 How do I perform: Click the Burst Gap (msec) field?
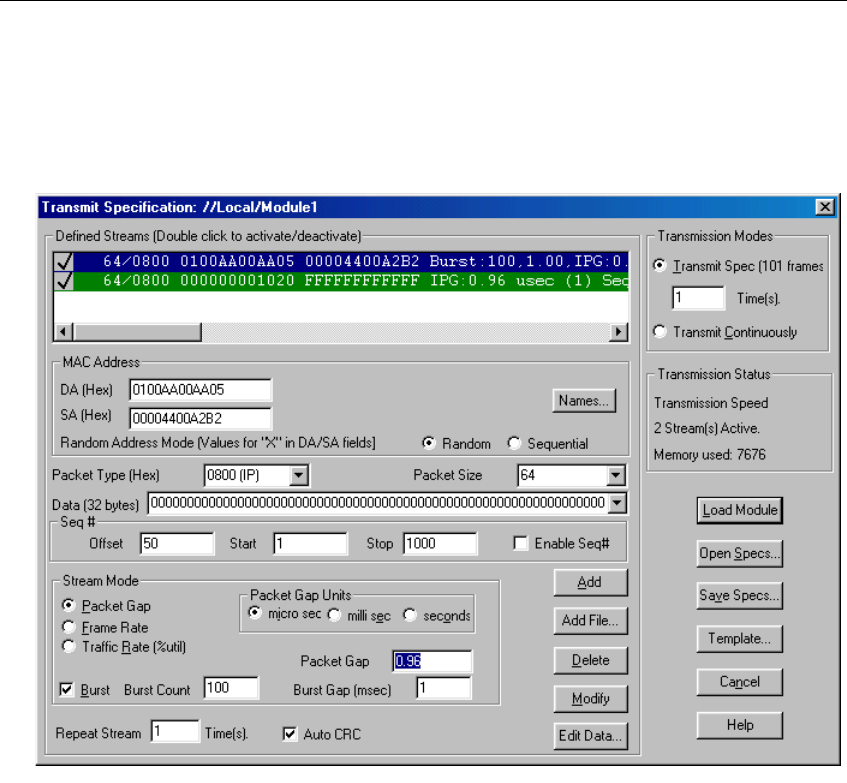(x=443, y=688)
